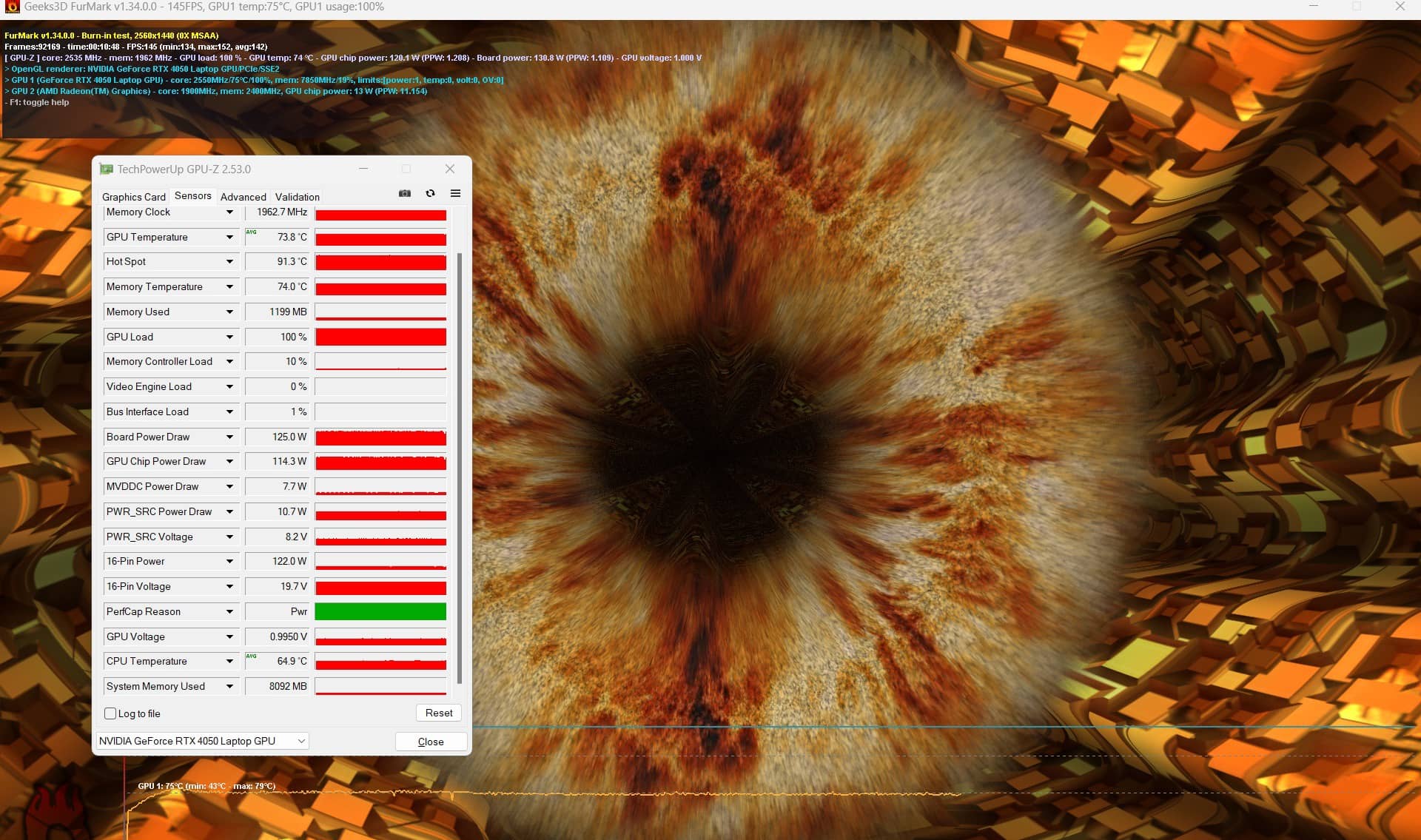Click green PerfCap Reason status bar

(380, 611)
